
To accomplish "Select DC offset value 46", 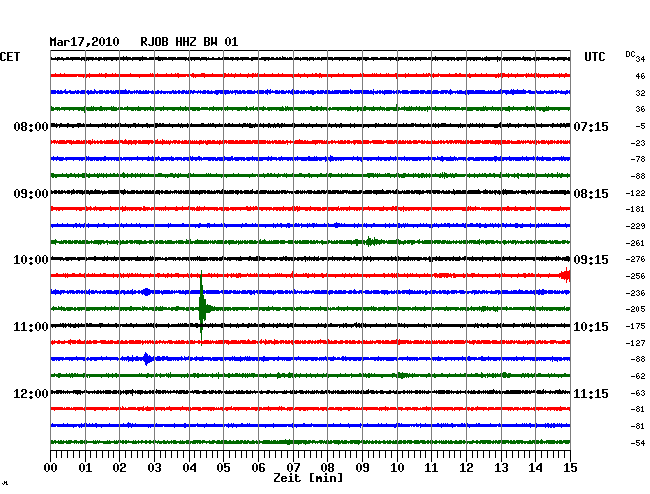I will pos(640,76).
